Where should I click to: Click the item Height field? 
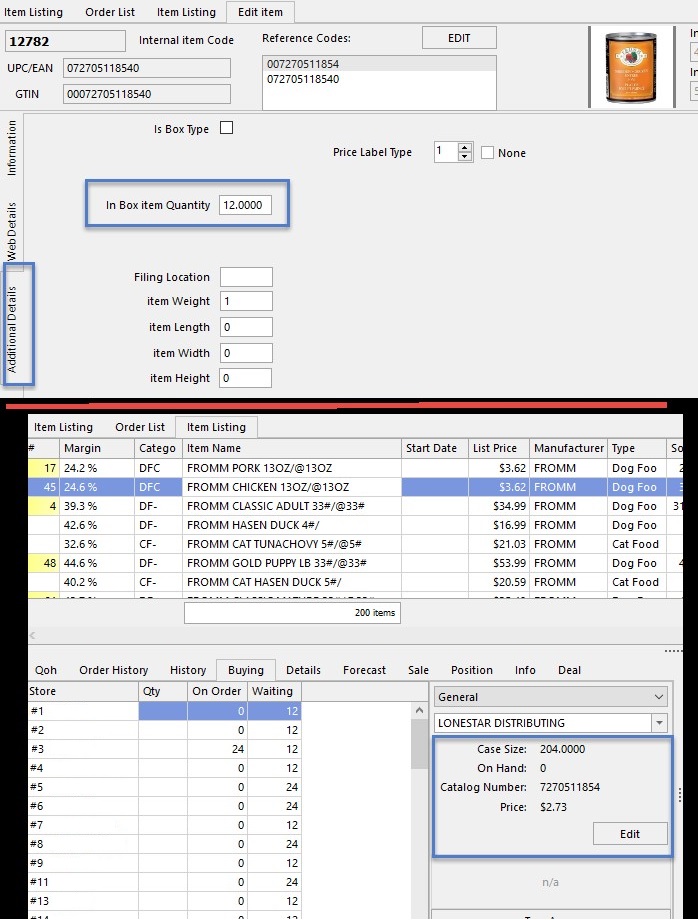click(x=246, y=378)
